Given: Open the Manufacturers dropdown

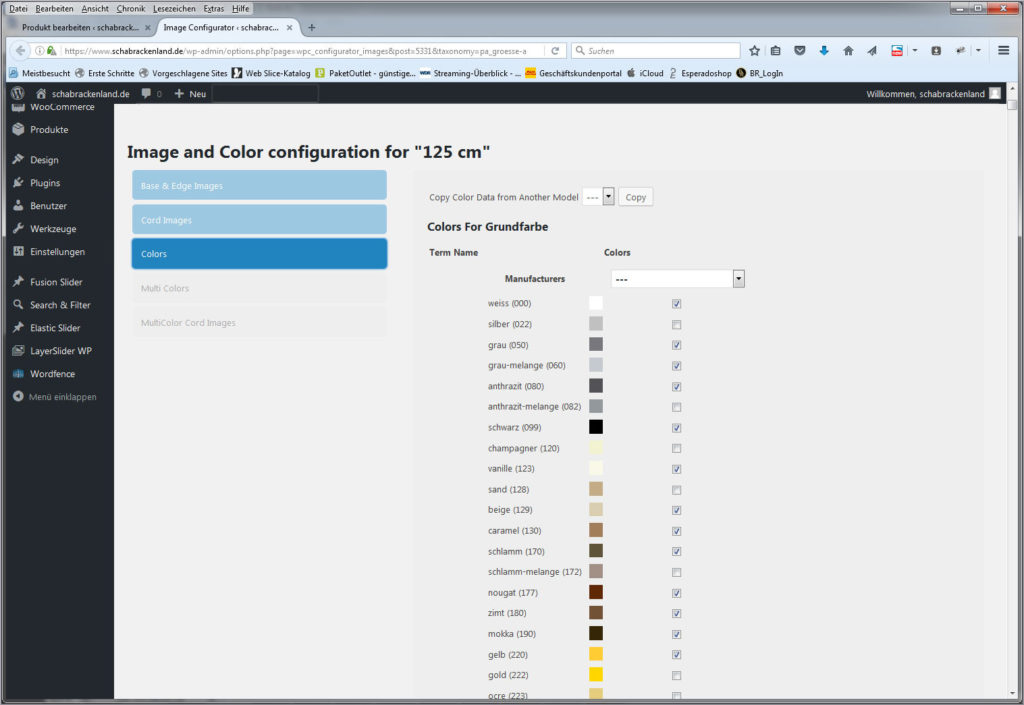Looking at the screenshot, I should click(x=678, y=279).
